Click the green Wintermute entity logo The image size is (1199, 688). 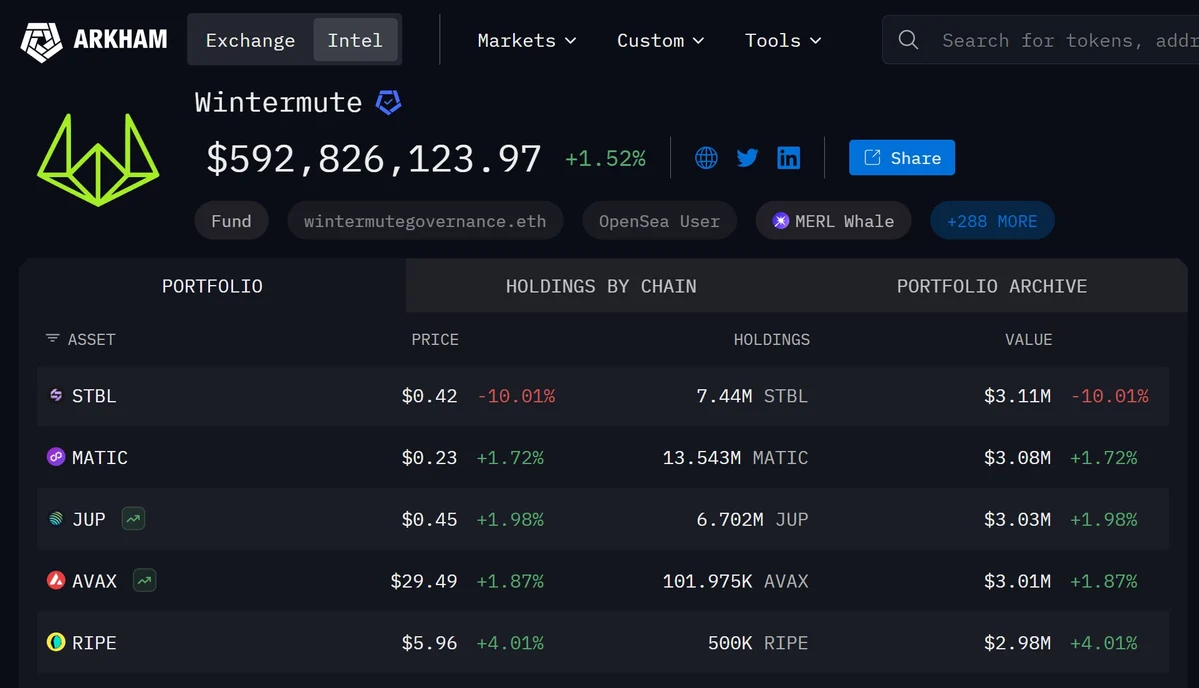coord(98,158)
